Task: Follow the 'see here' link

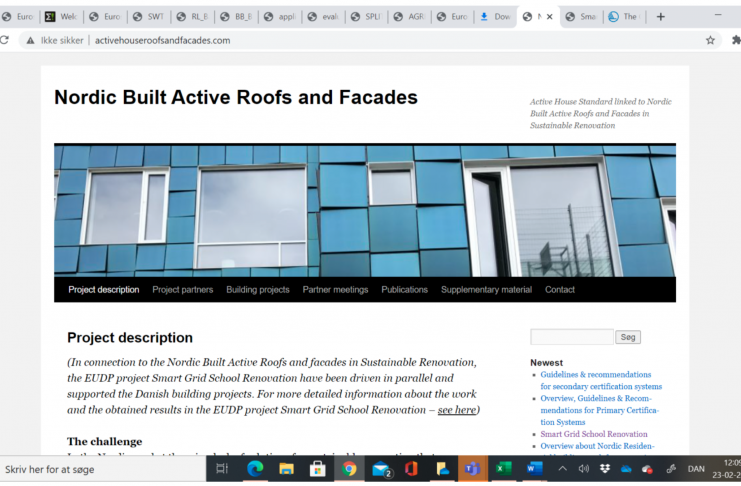Action: 457,410
